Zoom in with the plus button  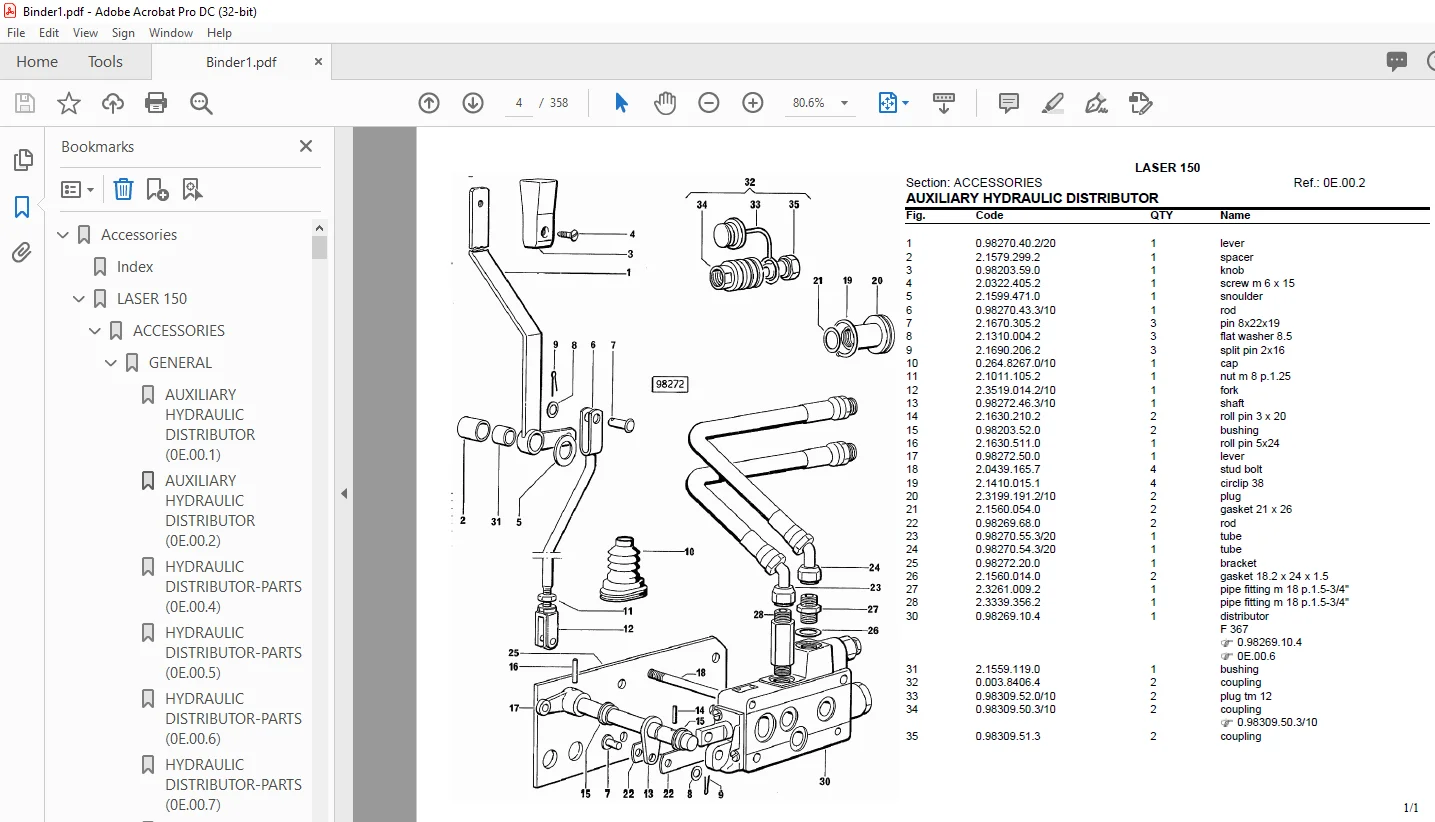coord(753,103)
